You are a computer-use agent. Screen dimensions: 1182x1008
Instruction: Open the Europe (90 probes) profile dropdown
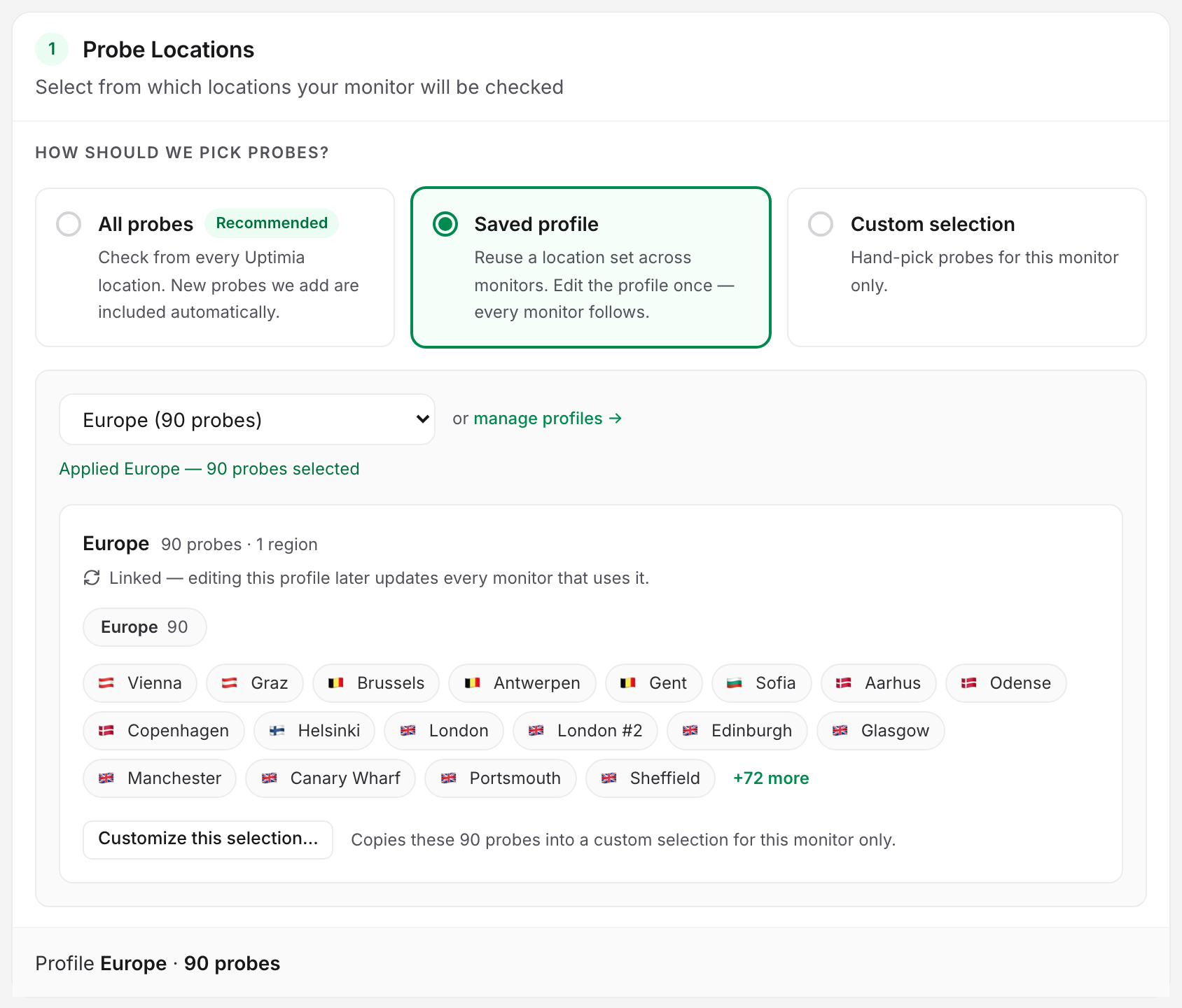point(247,419)
